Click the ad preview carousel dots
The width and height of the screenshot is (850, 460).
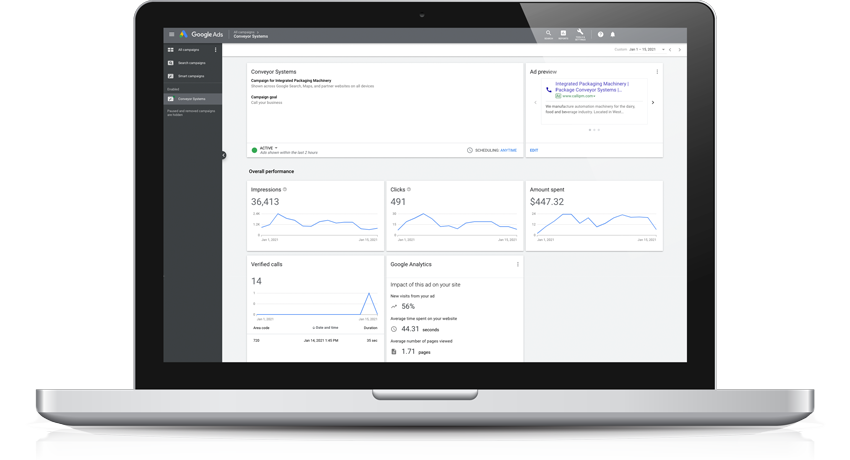tap(594, 130)
